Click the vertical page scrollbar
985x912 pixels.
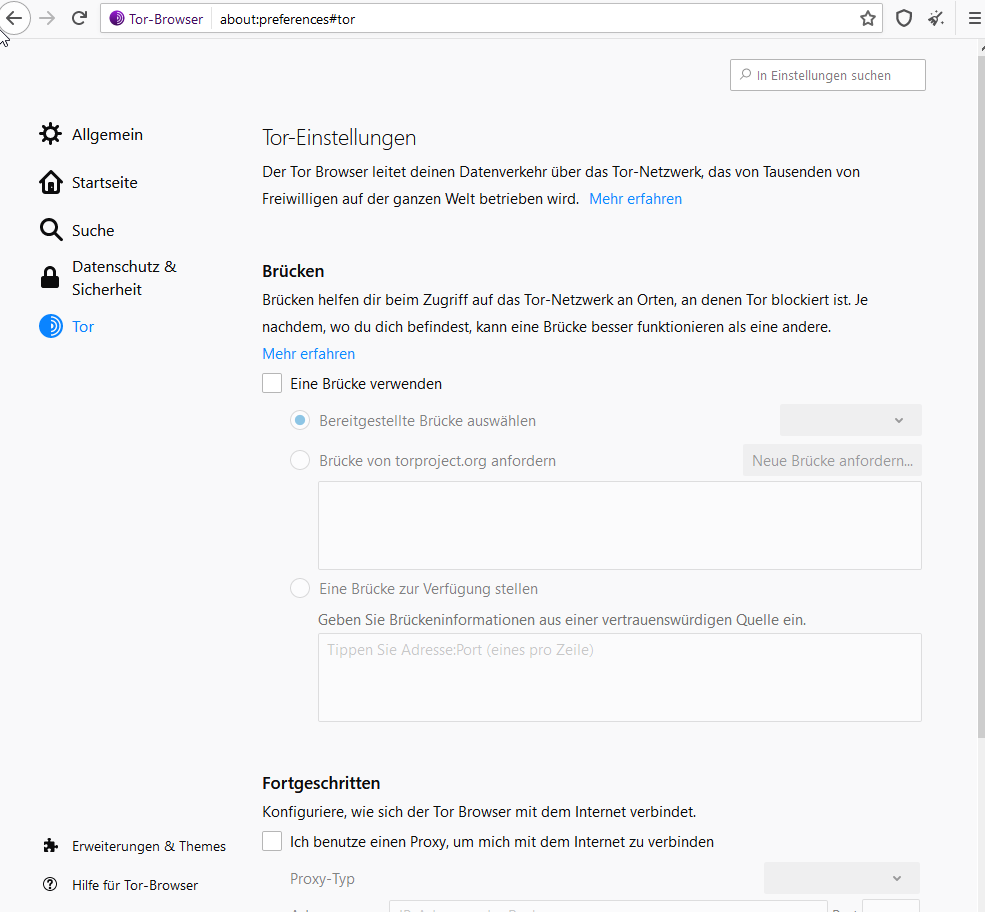click(x=980, y=400)
